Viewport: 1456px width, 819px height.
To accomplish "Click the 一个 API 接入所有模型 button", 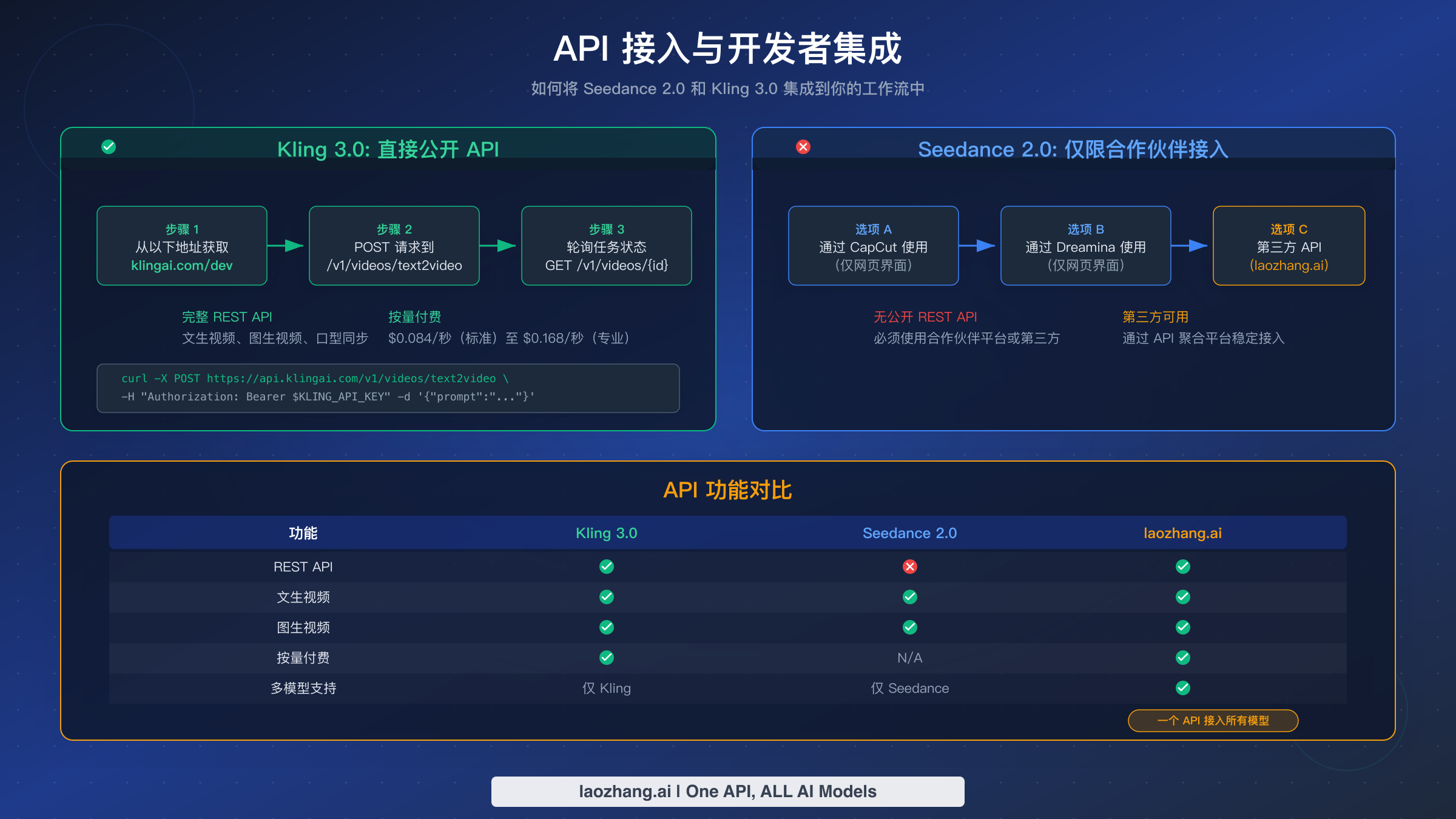I will pos(1212,720).
